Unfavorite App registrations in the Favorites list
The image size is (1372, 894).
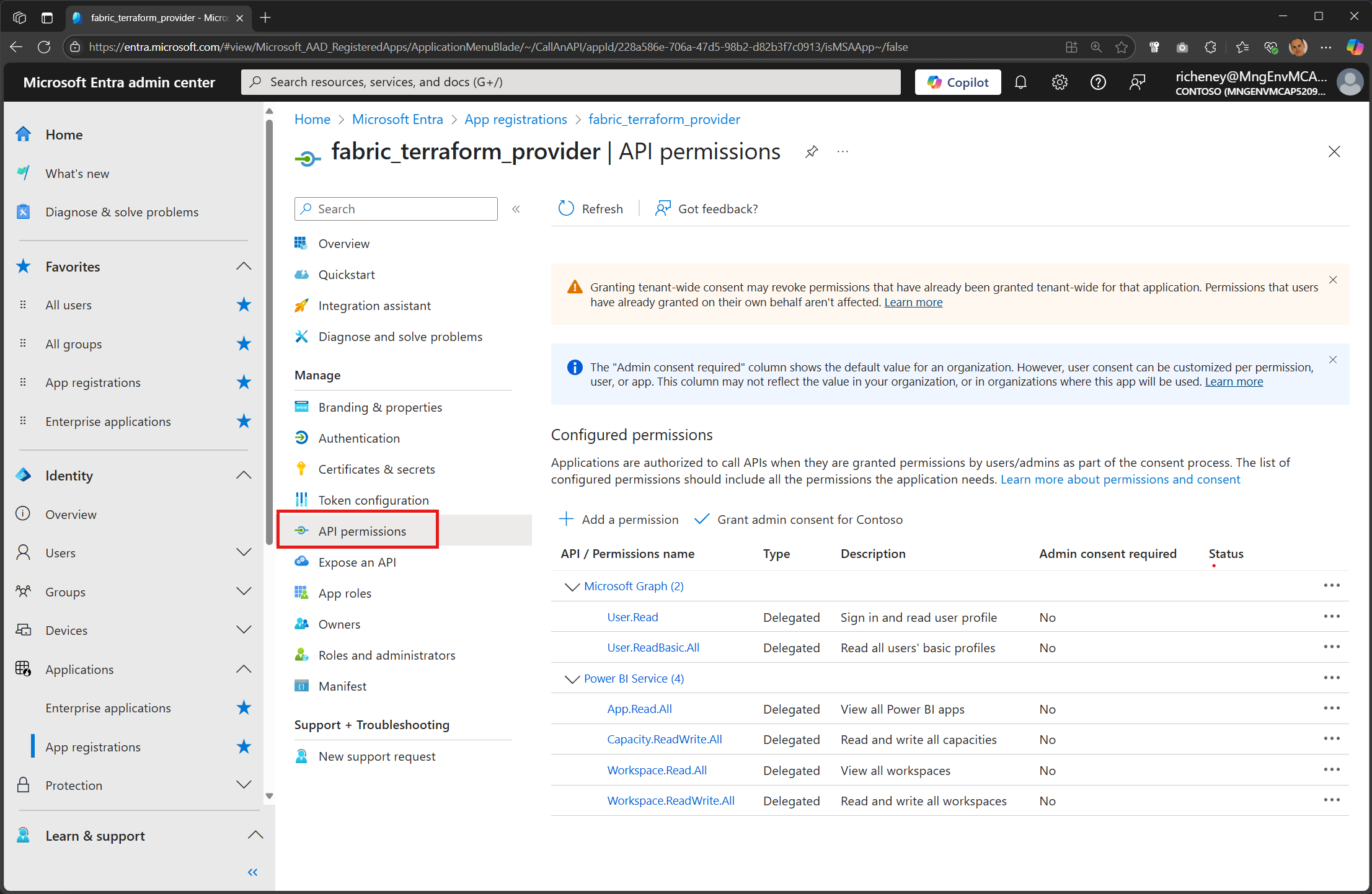pos(244,382)
